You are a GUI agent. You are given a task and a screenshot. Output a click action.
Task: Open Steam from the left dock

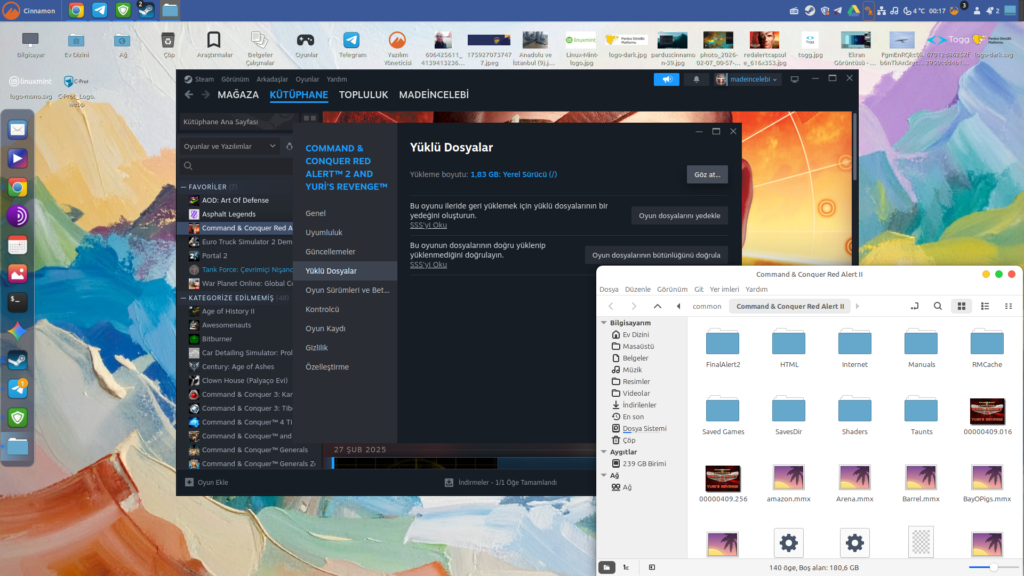click(x=17, y=360)
